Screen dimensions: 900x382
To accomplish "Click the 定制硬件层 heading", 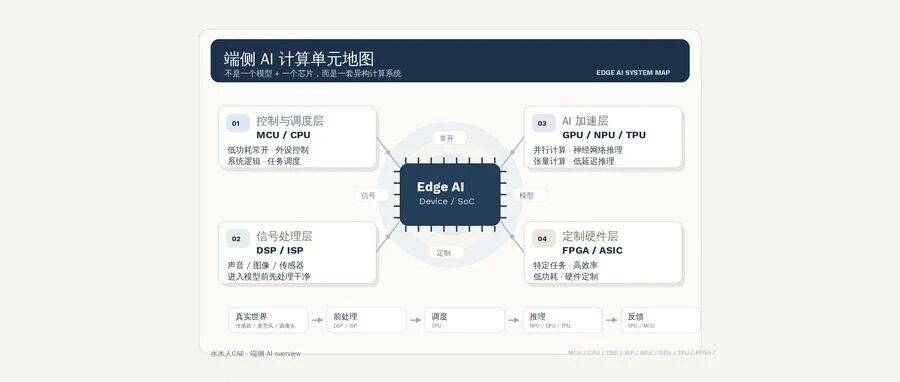I will [x=590, y=236].
